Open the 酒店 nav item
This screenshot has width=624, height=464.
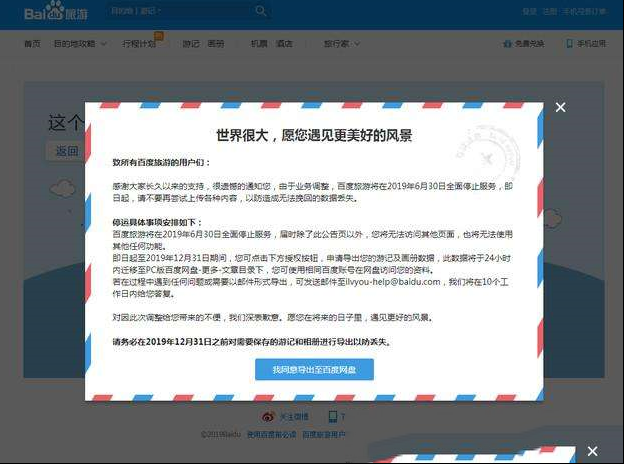284,43
